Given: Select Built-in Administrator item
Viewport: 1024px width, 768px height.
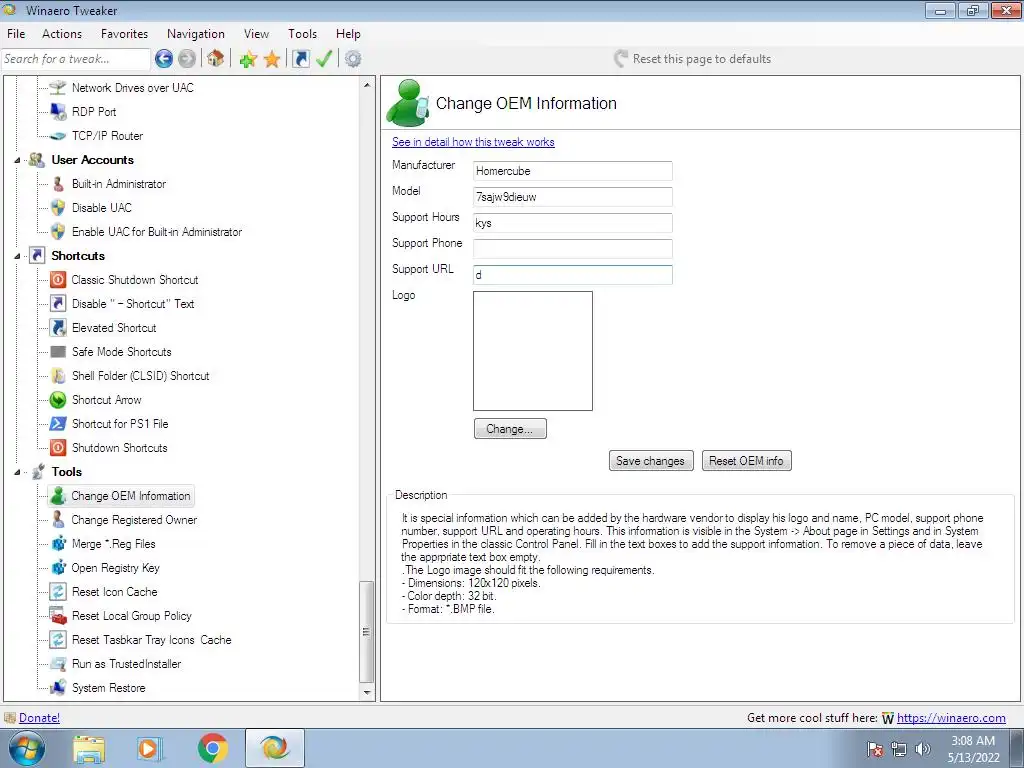Looking at the screenshot, I should pos(119,184).
